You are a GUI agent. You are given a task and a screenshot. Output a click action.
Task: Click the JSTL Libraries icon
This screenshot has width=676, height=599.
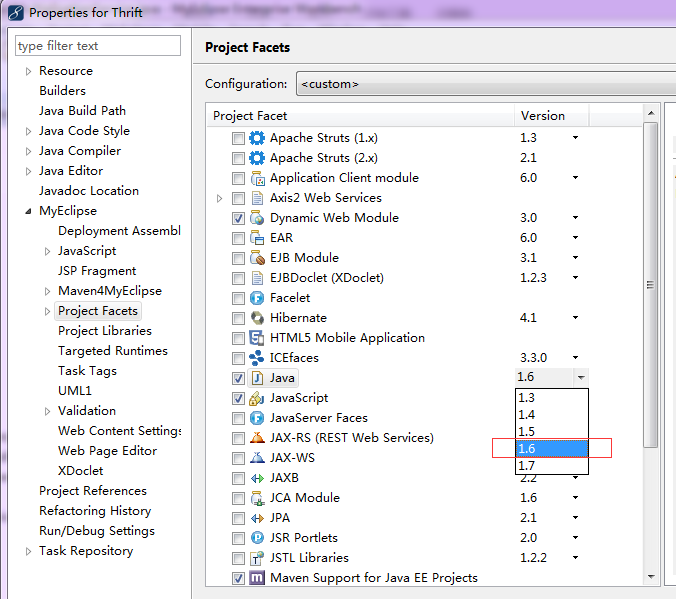click(257, 558)
